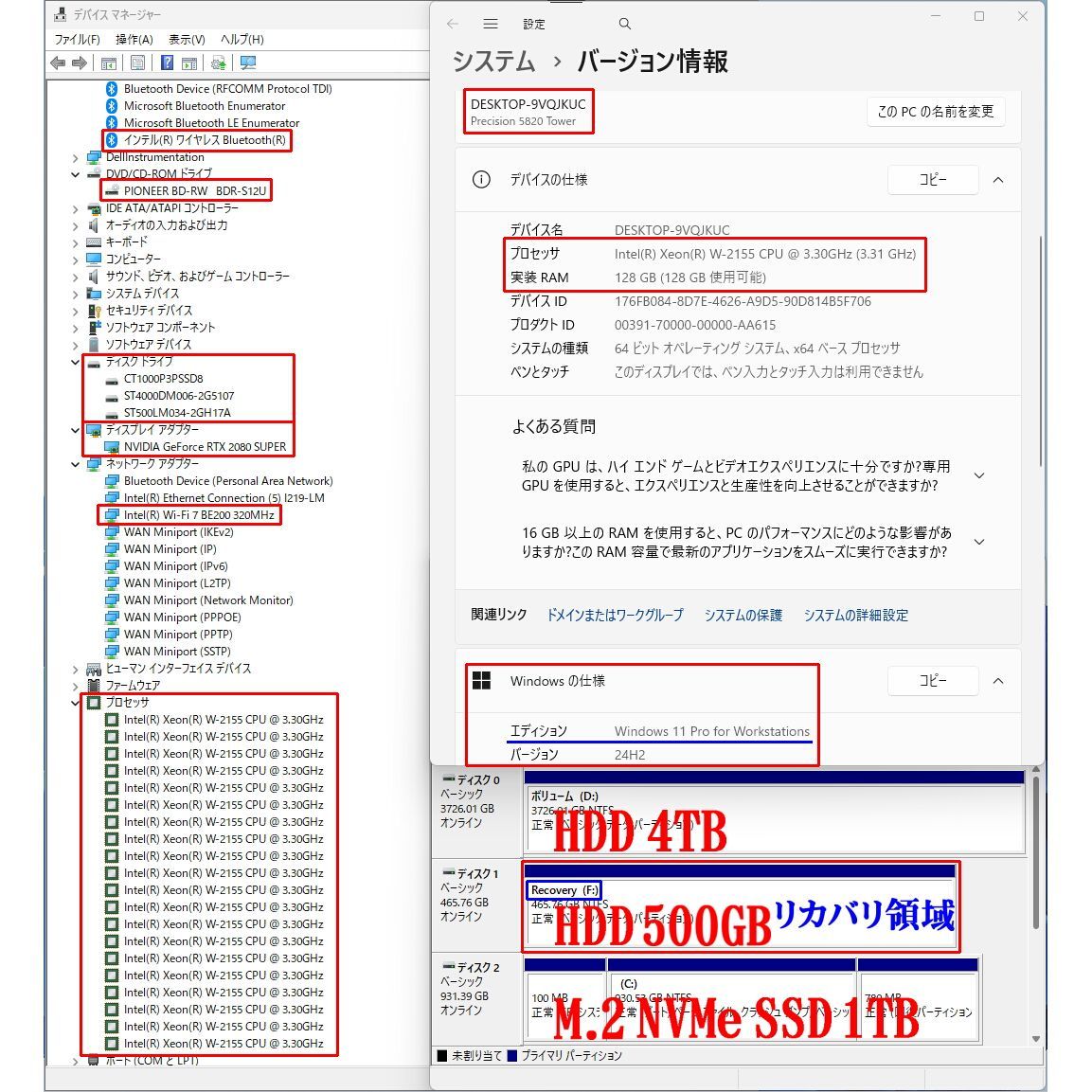This screenshot has width=1092, height=1092.
Task: Collapse the プロセッサ device category
Action: click(76, 702)
